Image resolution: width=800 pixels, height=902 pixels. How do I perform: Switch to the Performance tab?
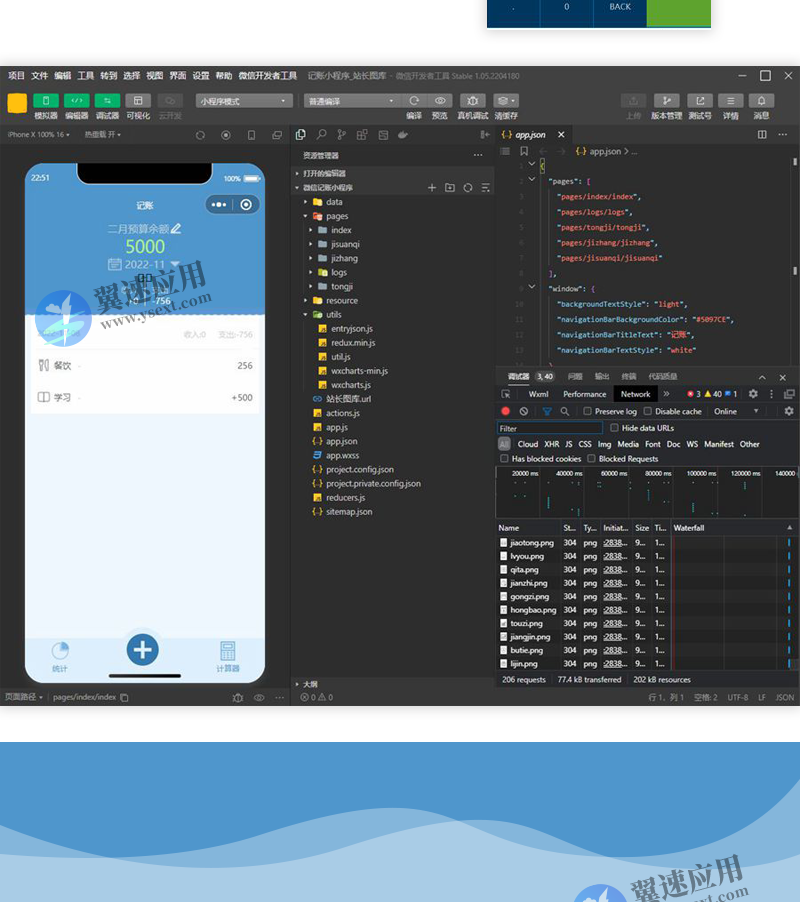pyautogui.click(x=584, y=394)
